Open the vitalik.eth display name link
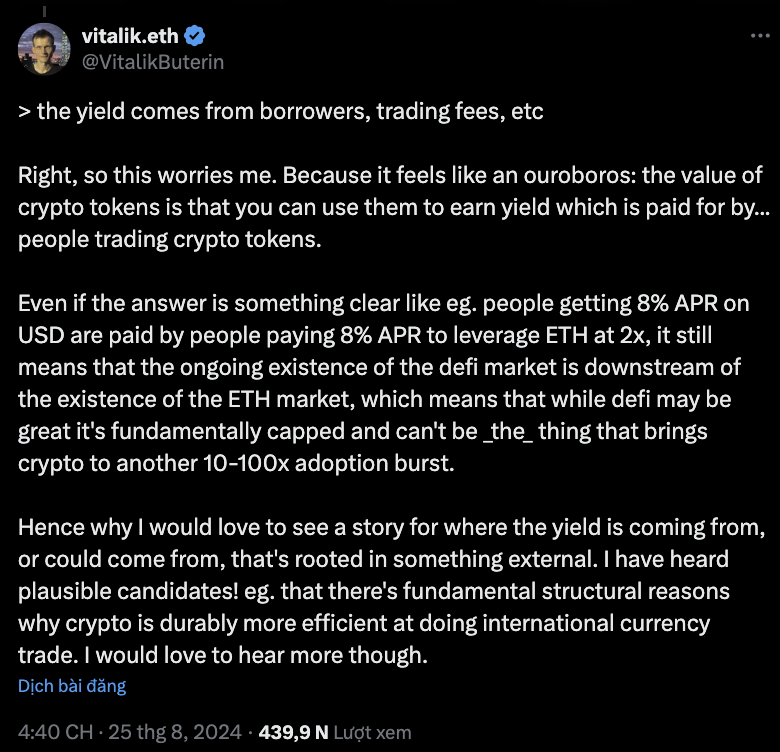This screenshot has height=752, width=780. (129, 37)
